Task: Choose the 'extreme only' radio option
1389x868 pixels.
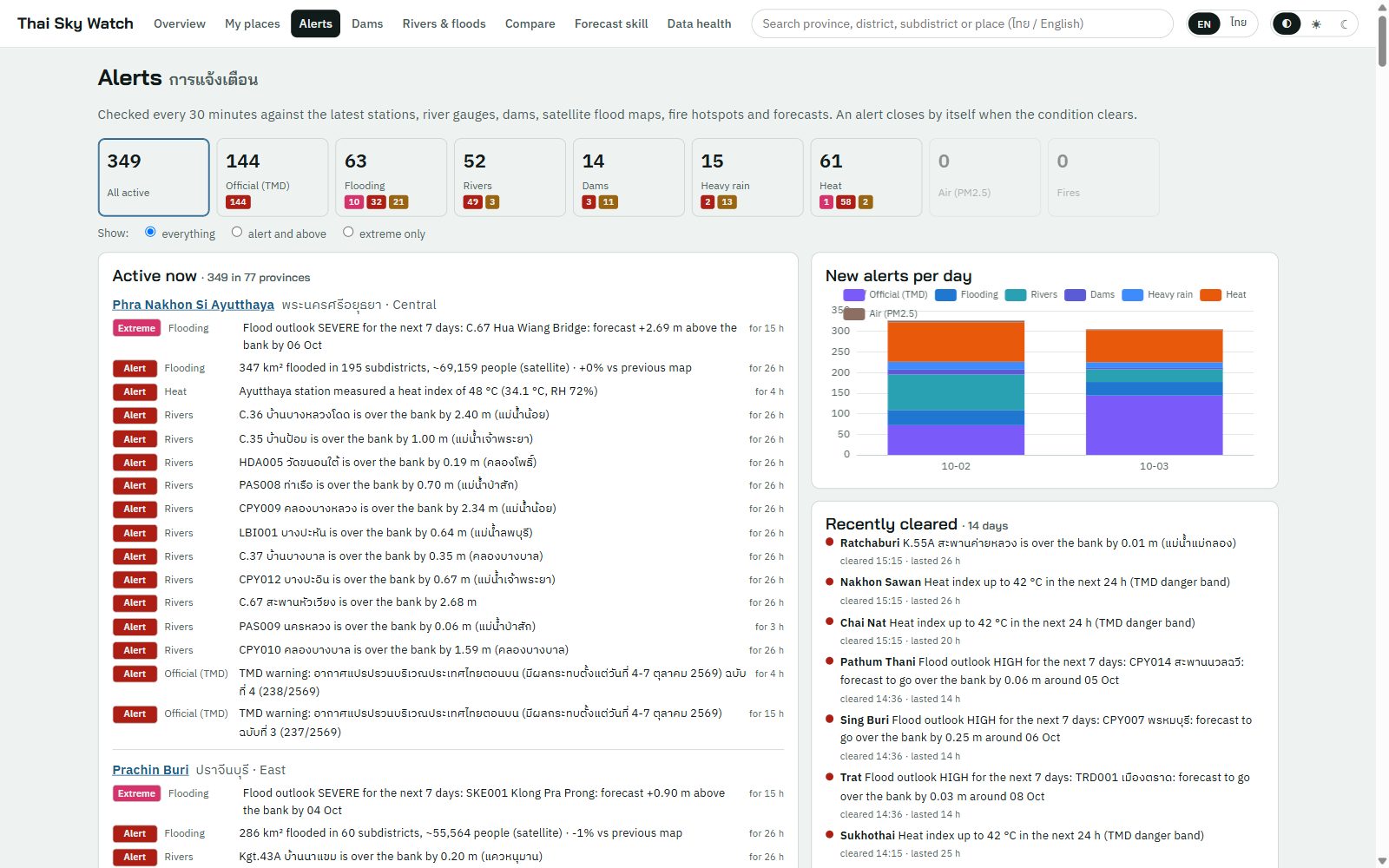Action: pyautogui.click(x=348, y=232)
